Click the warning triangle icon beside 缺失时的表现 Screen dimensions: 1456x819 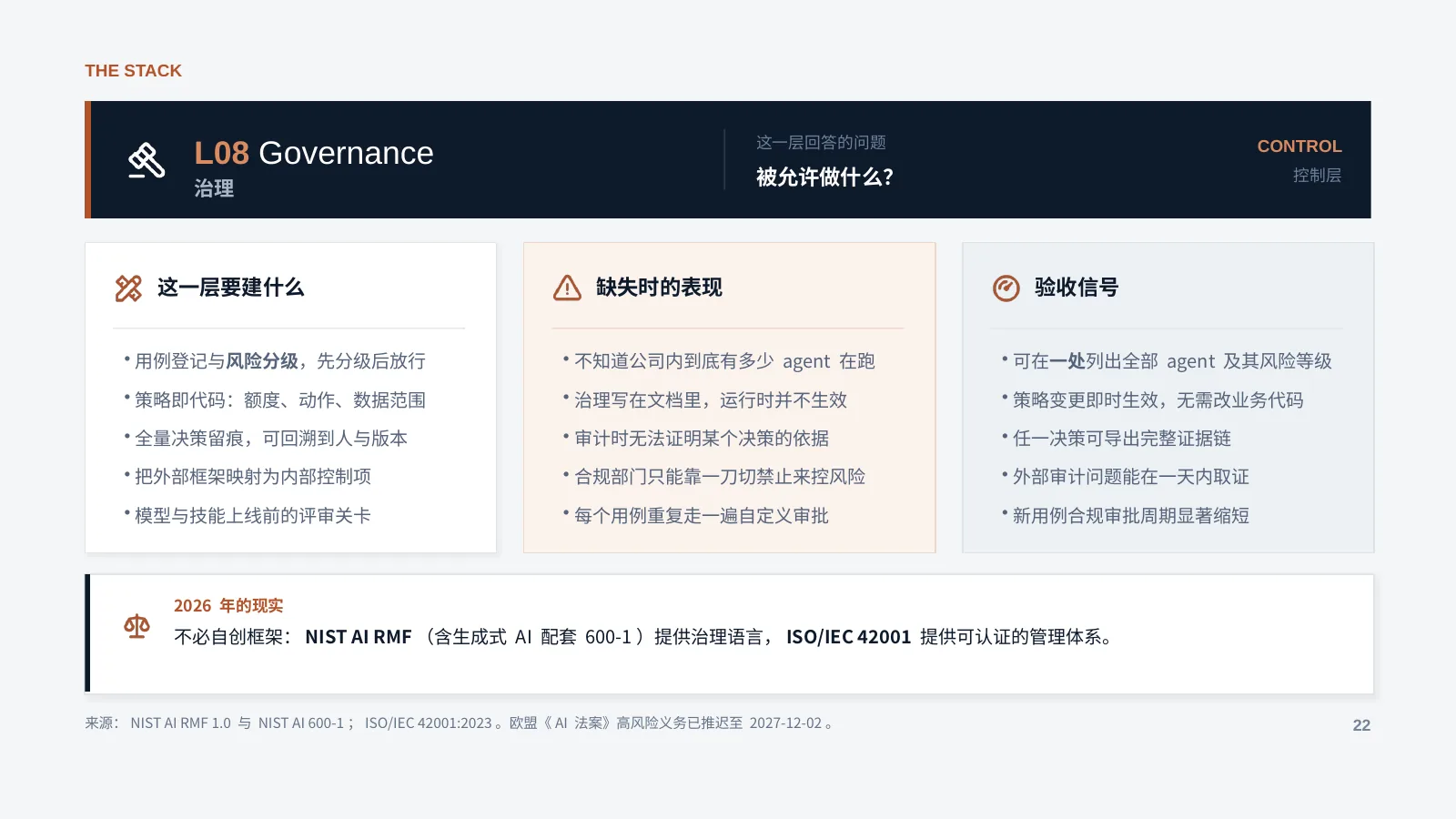(567, 288)
